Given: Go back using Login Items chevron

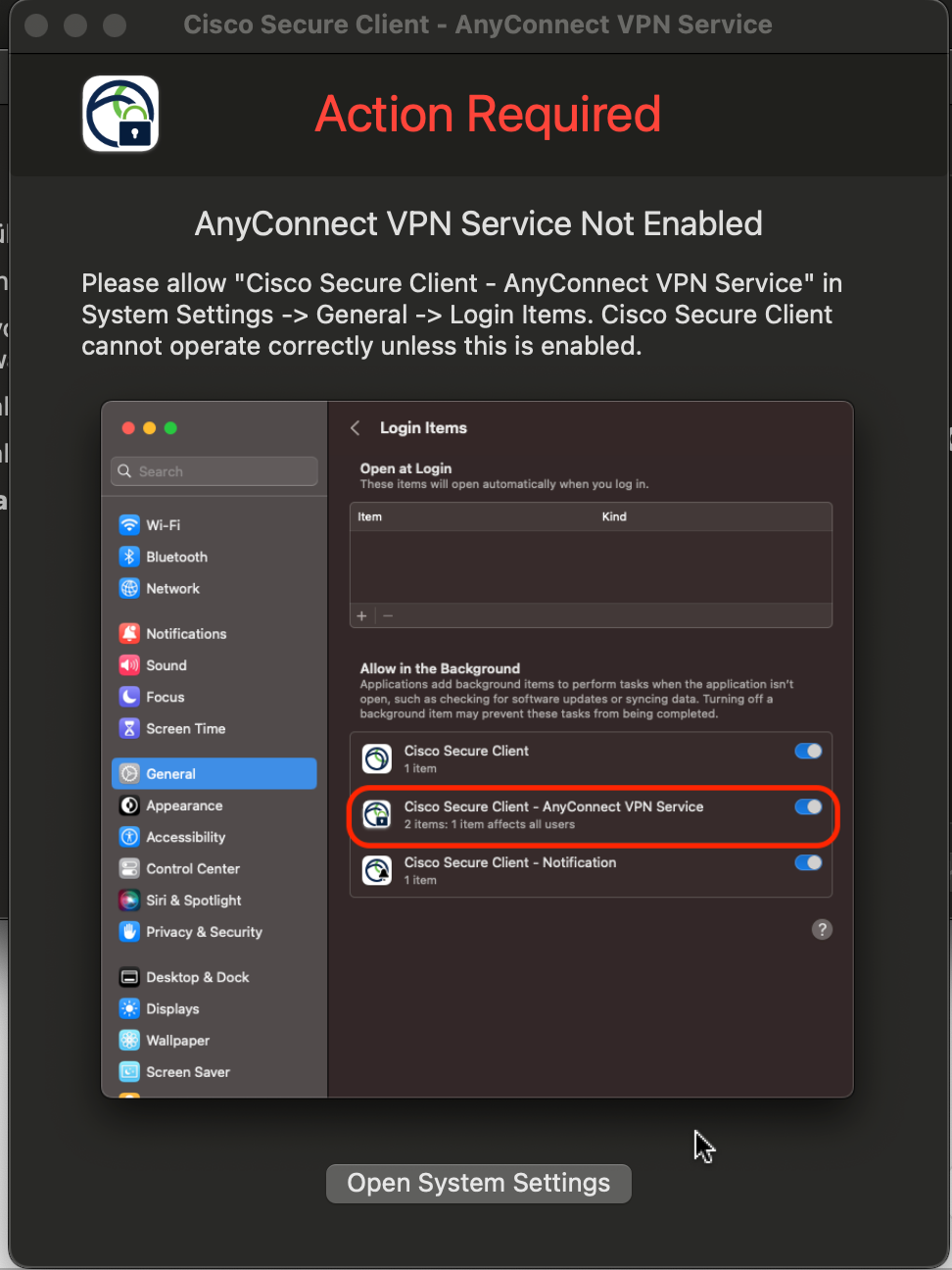Looking at the screenshot, I should [x=356, y=428].
